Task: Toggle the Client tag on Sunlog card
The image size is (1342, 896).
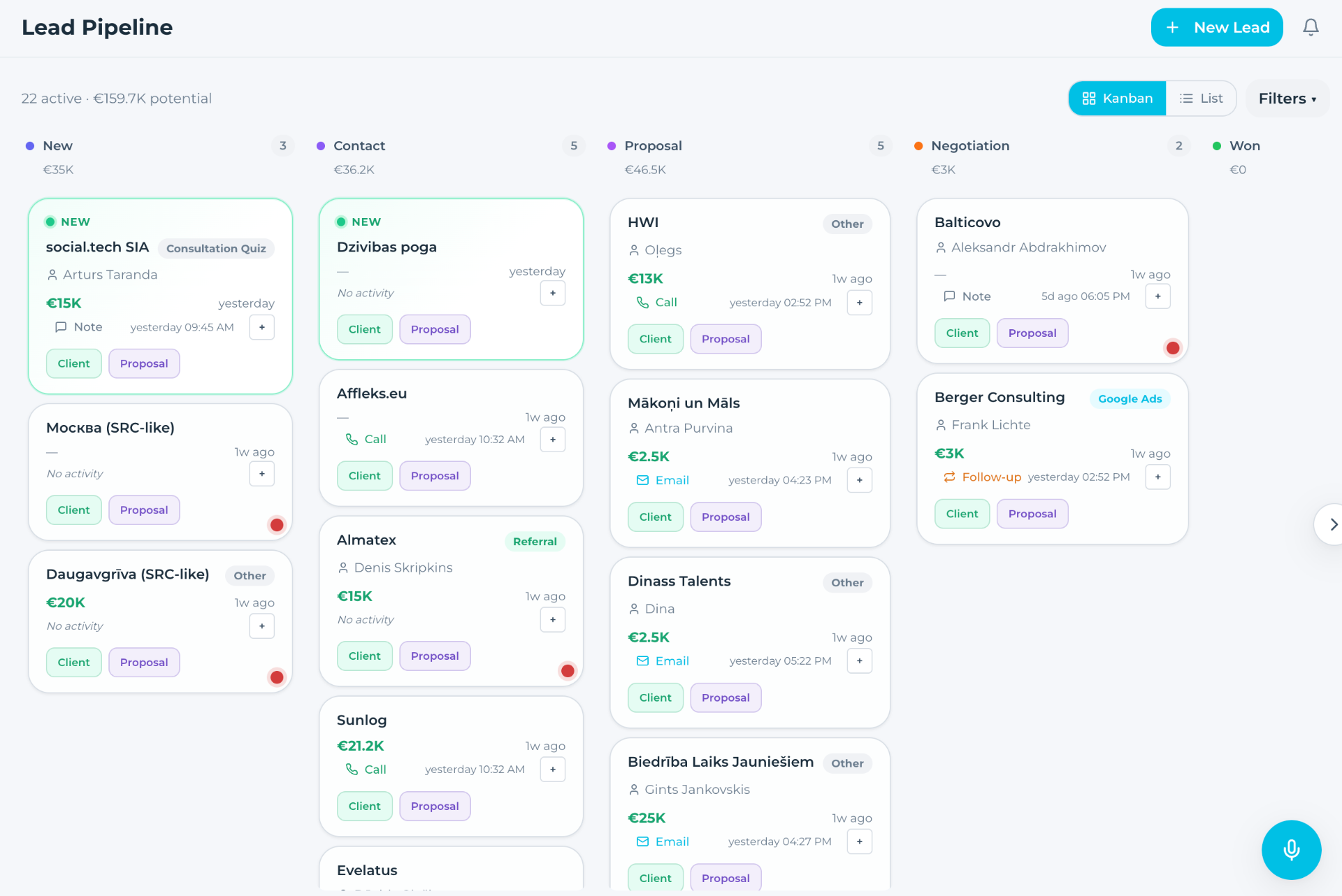Action: 365,806
